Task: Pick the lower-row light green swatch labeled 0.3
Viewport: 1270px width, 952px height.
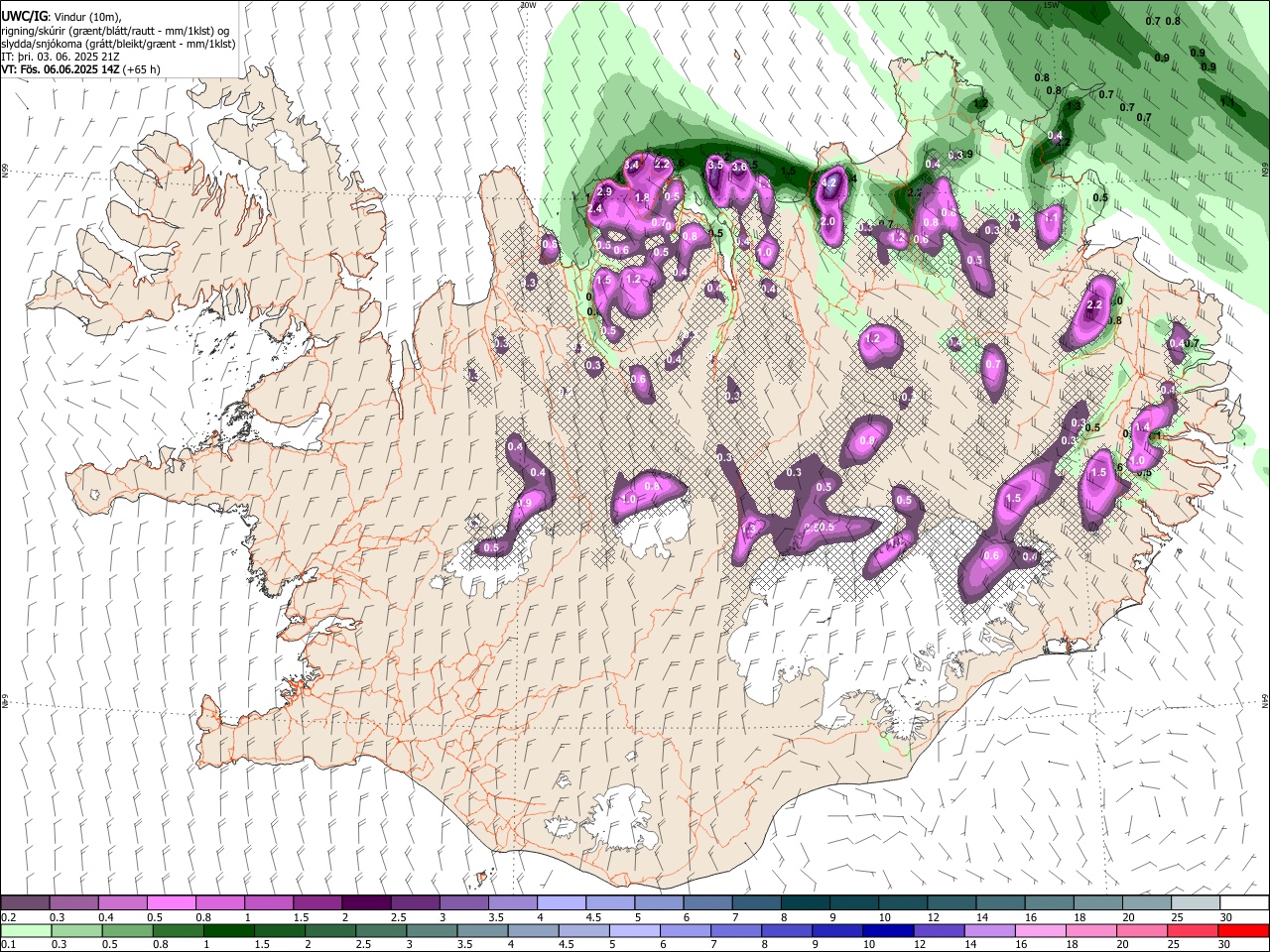Action: pos(76,930)
